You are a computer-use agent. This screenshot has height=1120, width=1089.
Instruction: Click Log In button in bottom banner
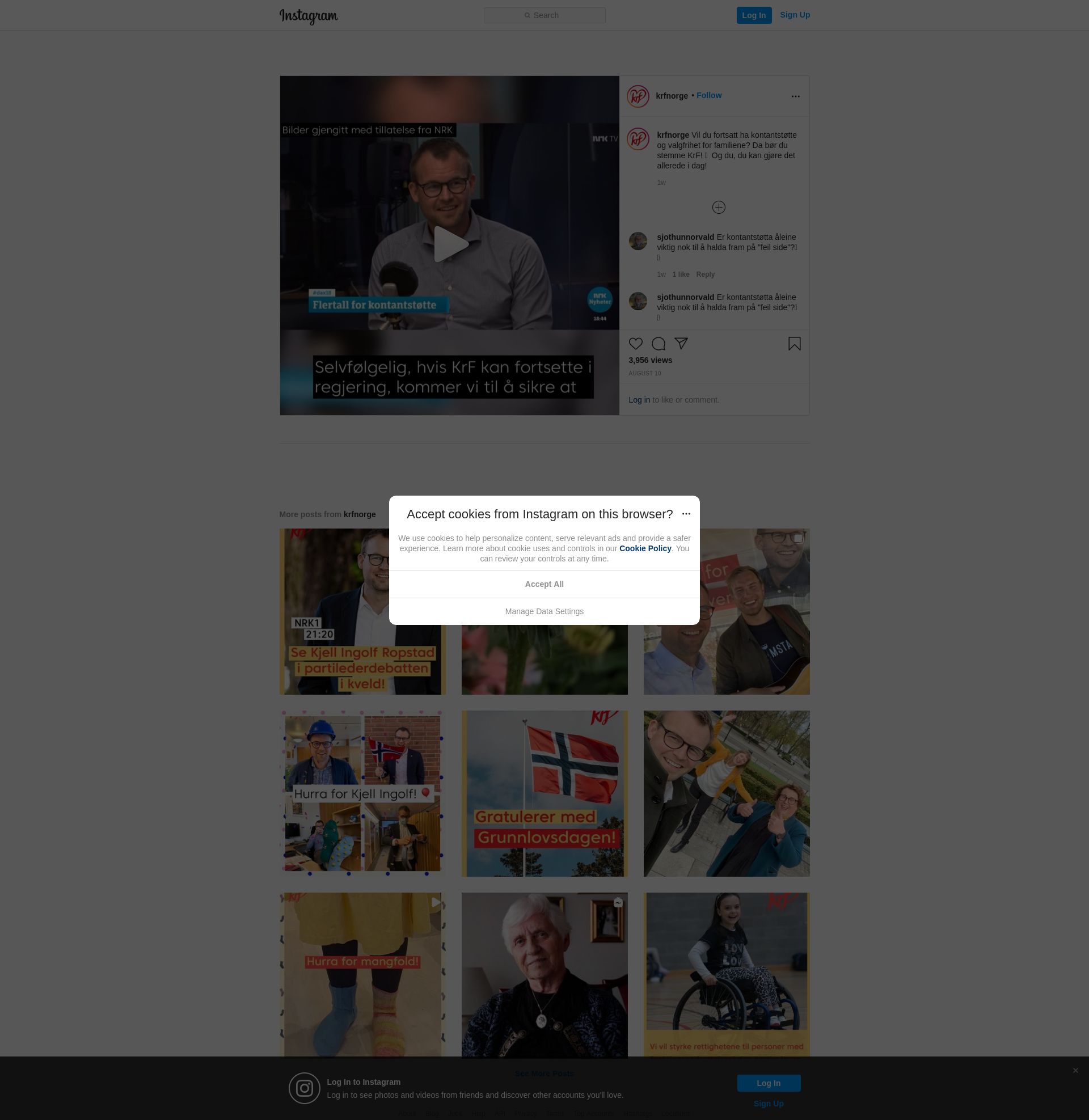(768, 1083)
